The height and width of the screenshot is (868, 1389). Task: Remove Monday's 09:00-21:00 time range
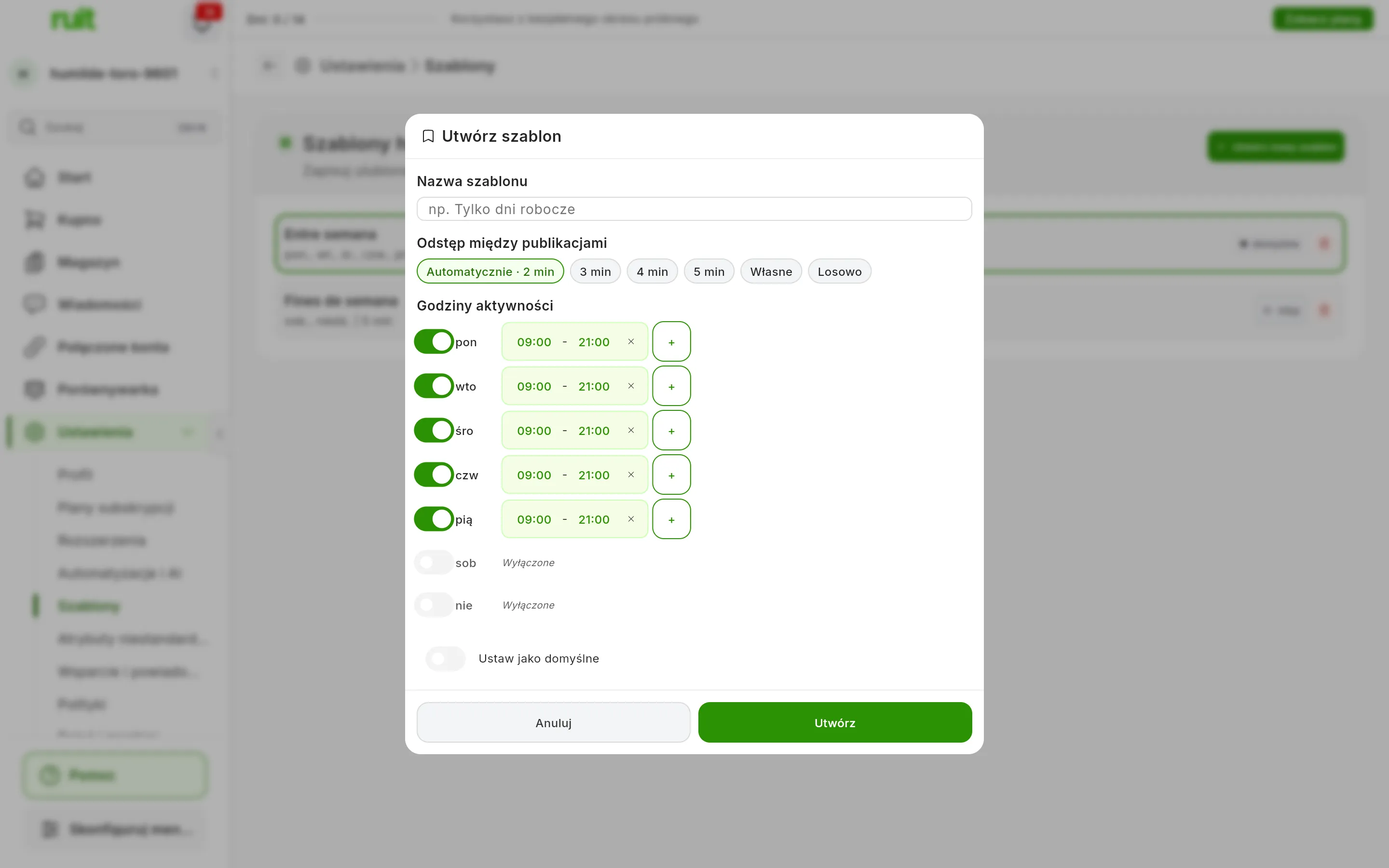pyautogui.click(x=631, y=341)
